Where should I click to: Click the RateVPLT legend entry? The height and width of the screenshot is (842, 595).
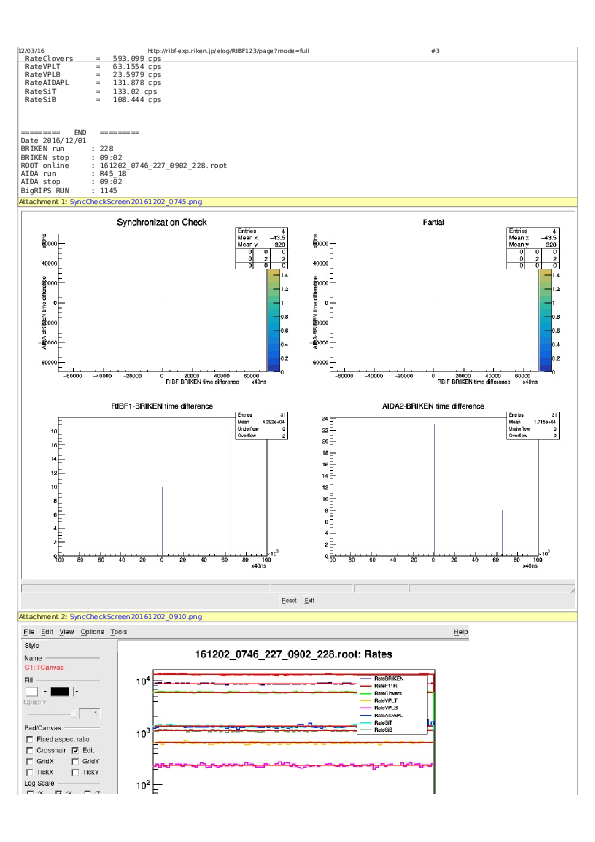click(380, 701)
